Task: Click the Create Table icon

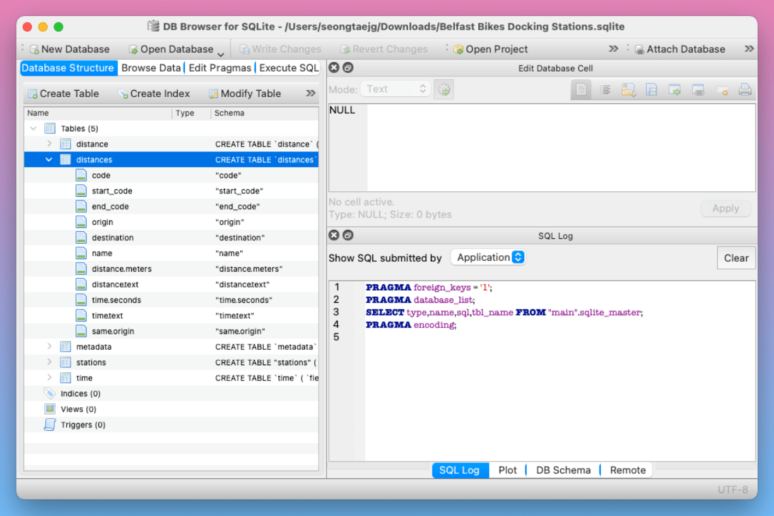Action: tap(32, 94)
